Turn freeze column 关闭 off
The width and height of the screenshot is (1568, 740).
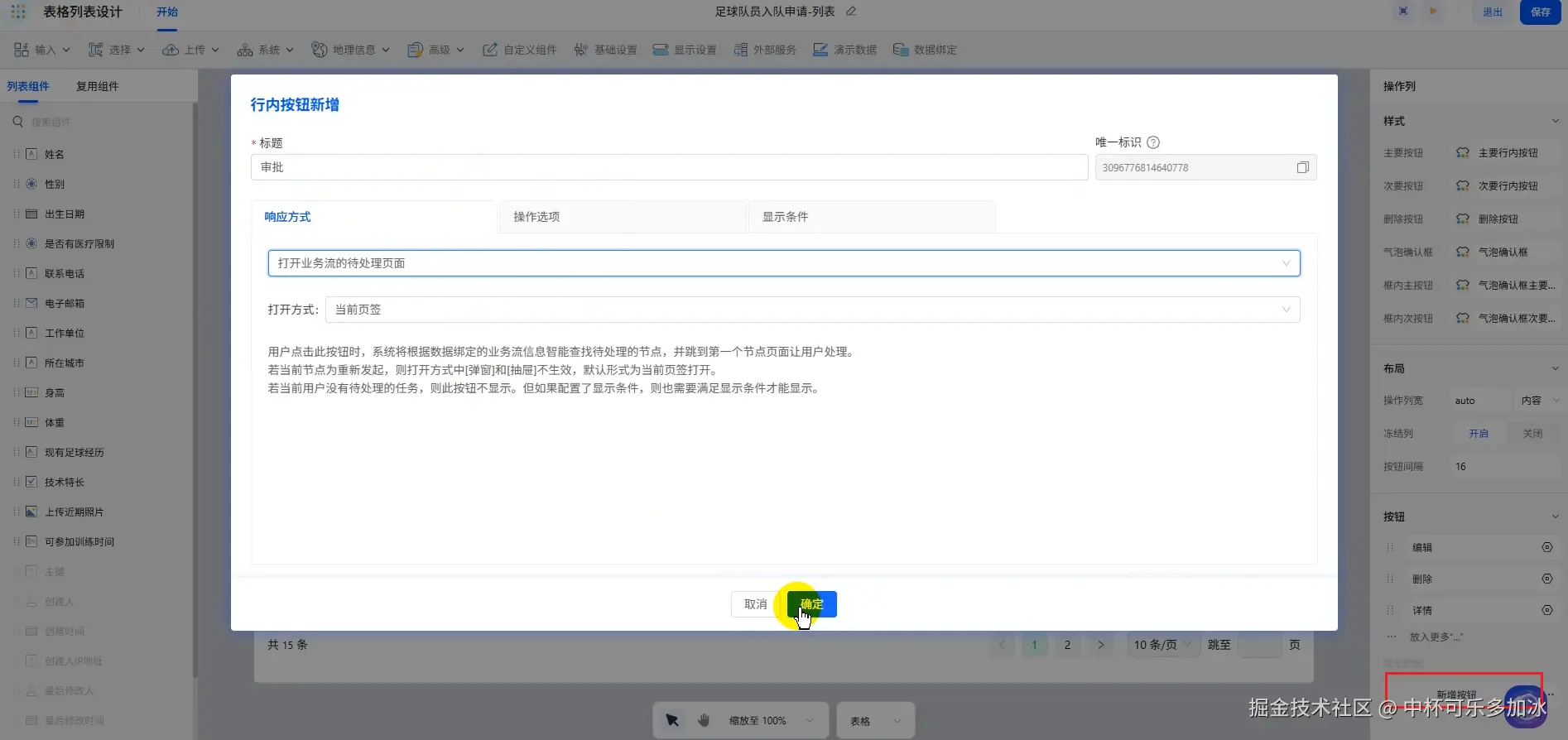(x=1532, y=434)
